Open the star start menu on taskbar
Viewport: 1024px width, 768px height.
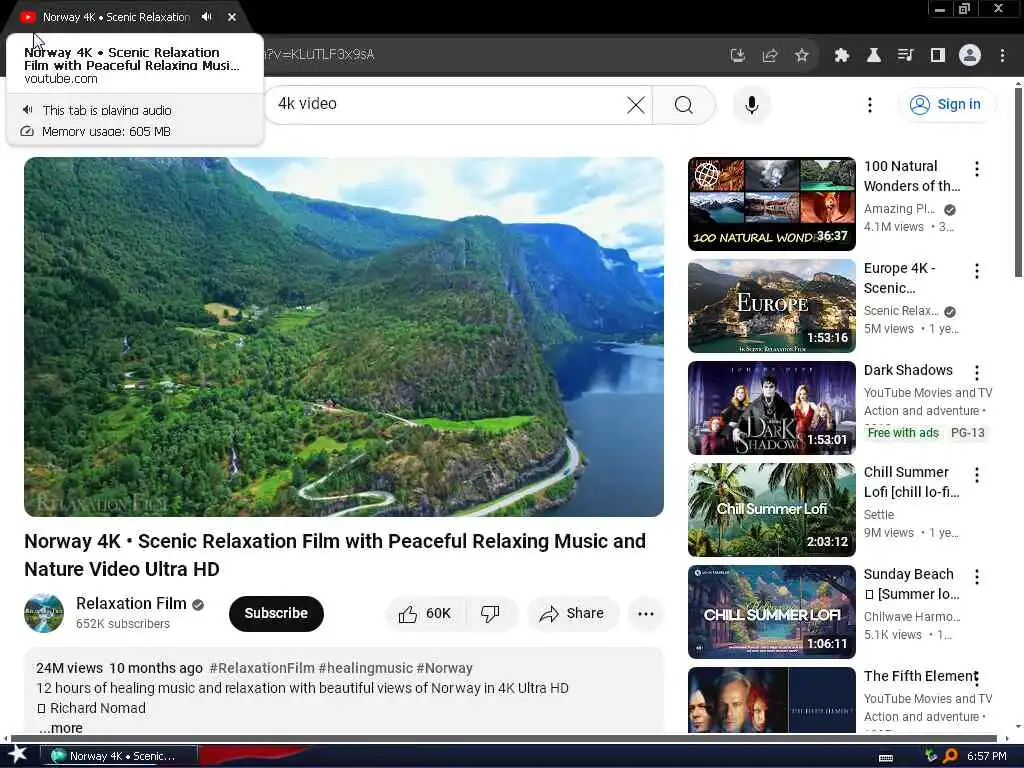coord(18,755)
